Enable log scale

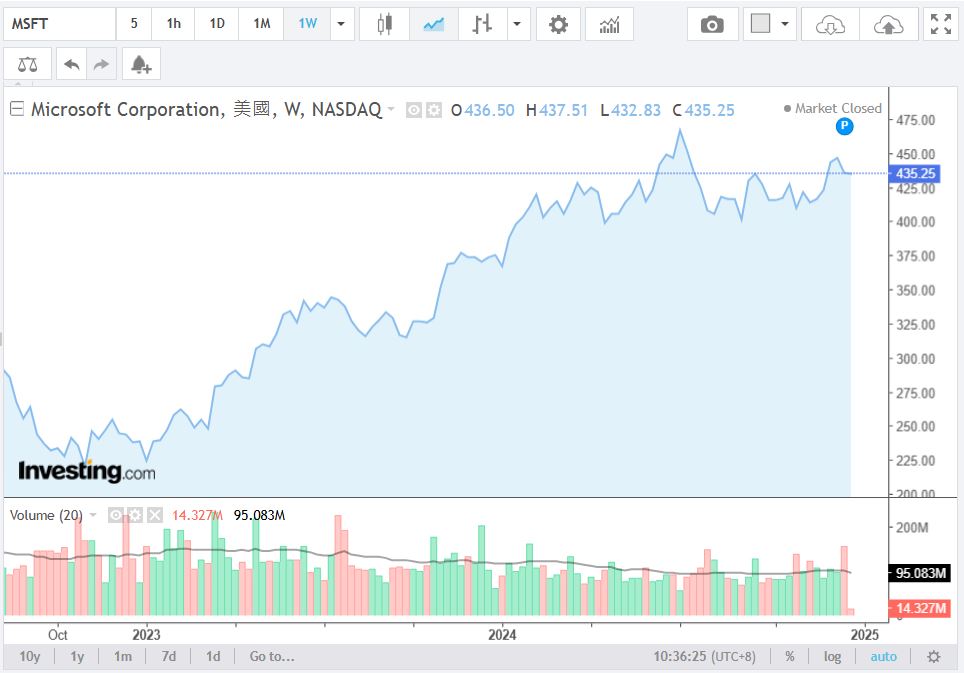coord(832,657)
